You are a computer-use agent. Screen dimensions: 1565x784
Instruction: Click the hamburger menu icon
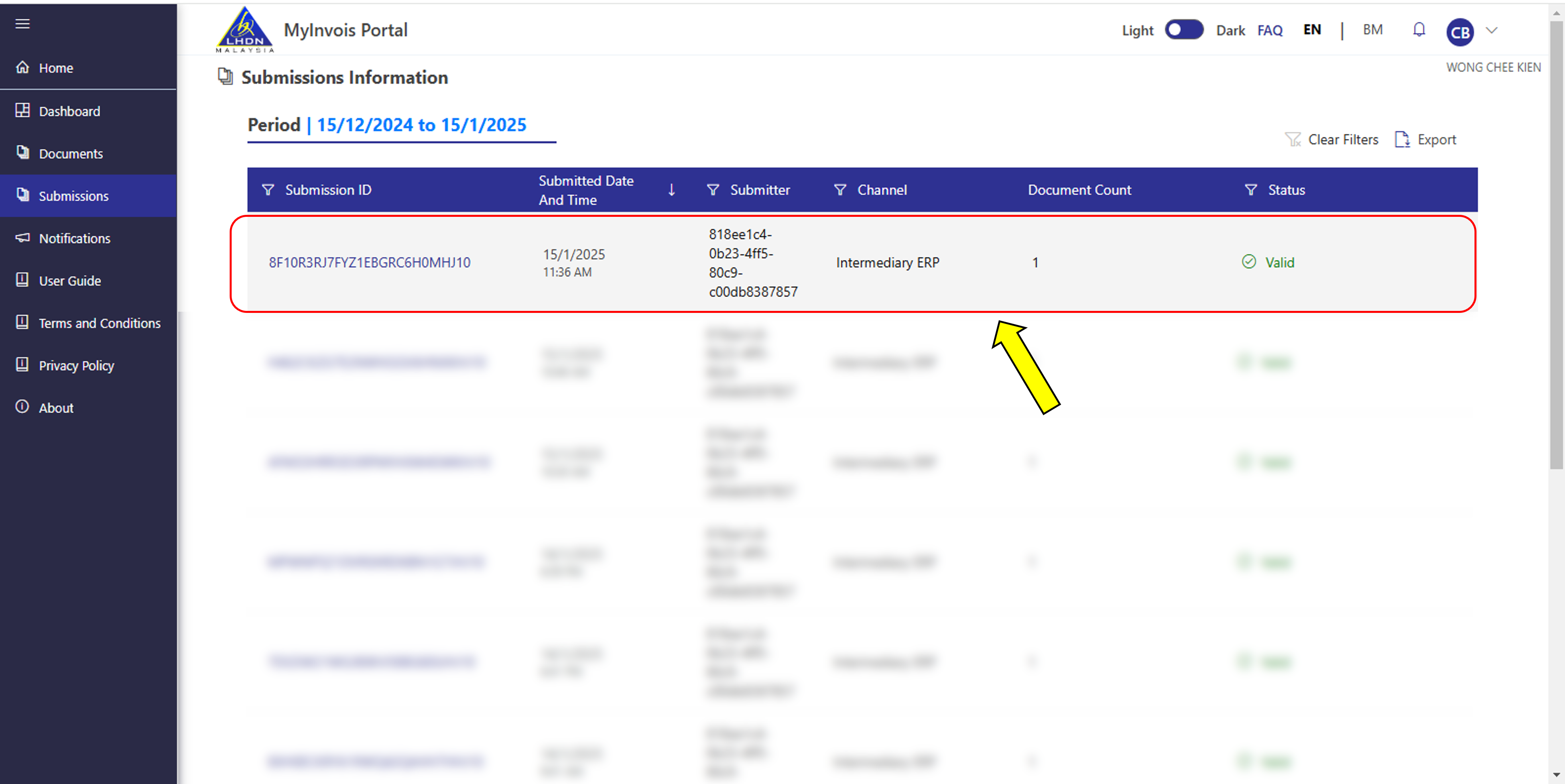pyautogui.click(x=22, y=24)
